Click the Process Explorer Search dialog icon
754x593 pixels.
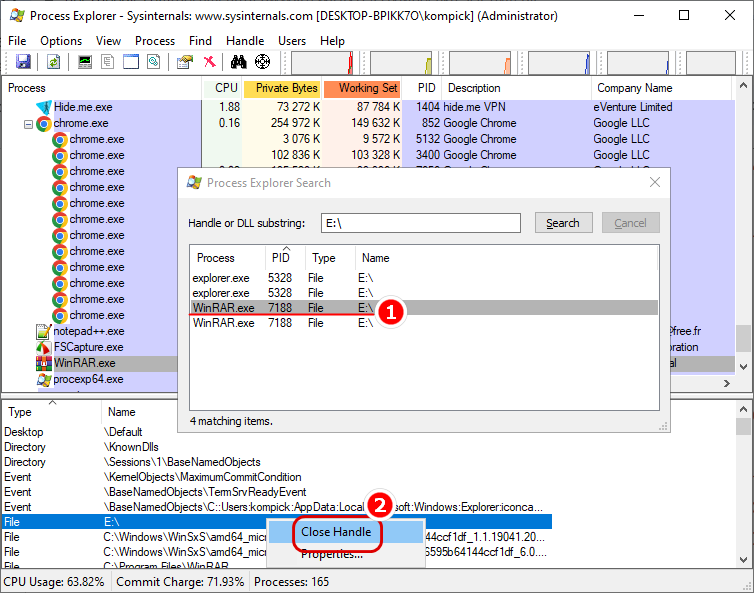194,183
